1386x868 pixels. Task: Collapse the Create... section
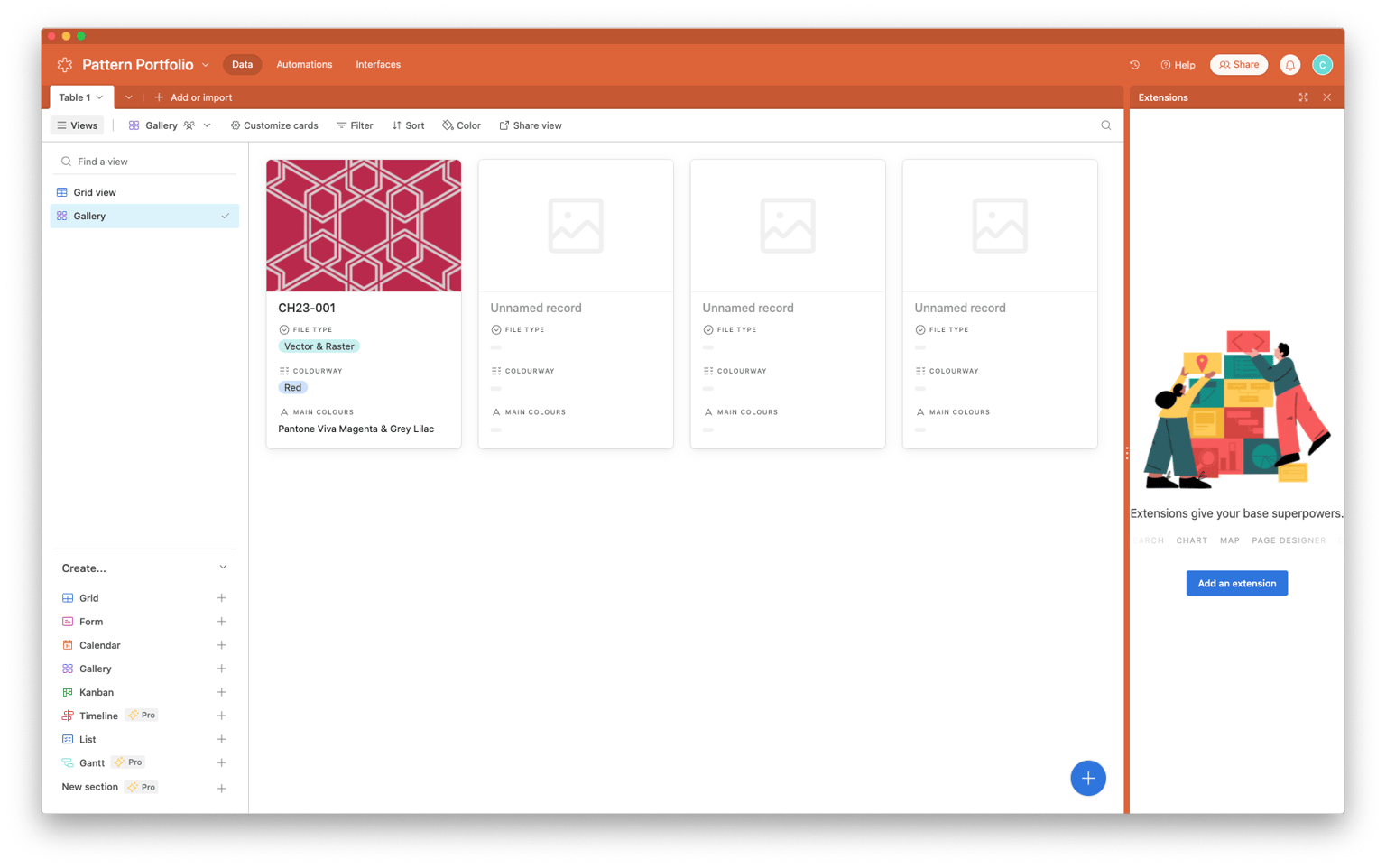click(223, 568)
